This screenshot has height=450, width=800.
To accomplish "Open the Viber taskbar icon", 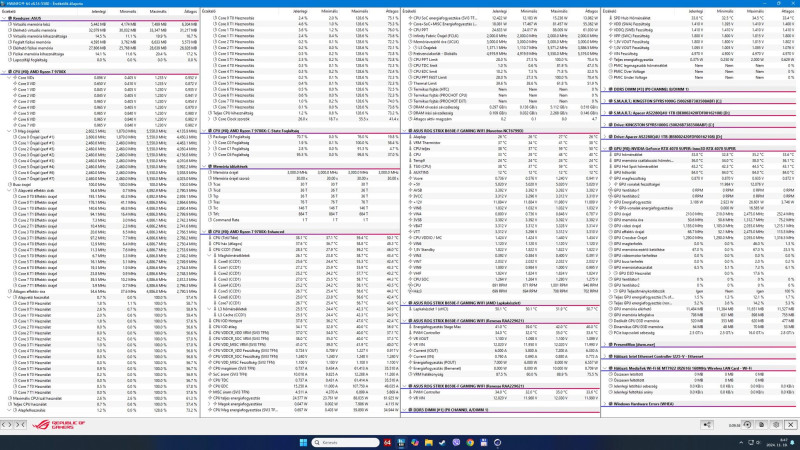I will coord(456,442).
